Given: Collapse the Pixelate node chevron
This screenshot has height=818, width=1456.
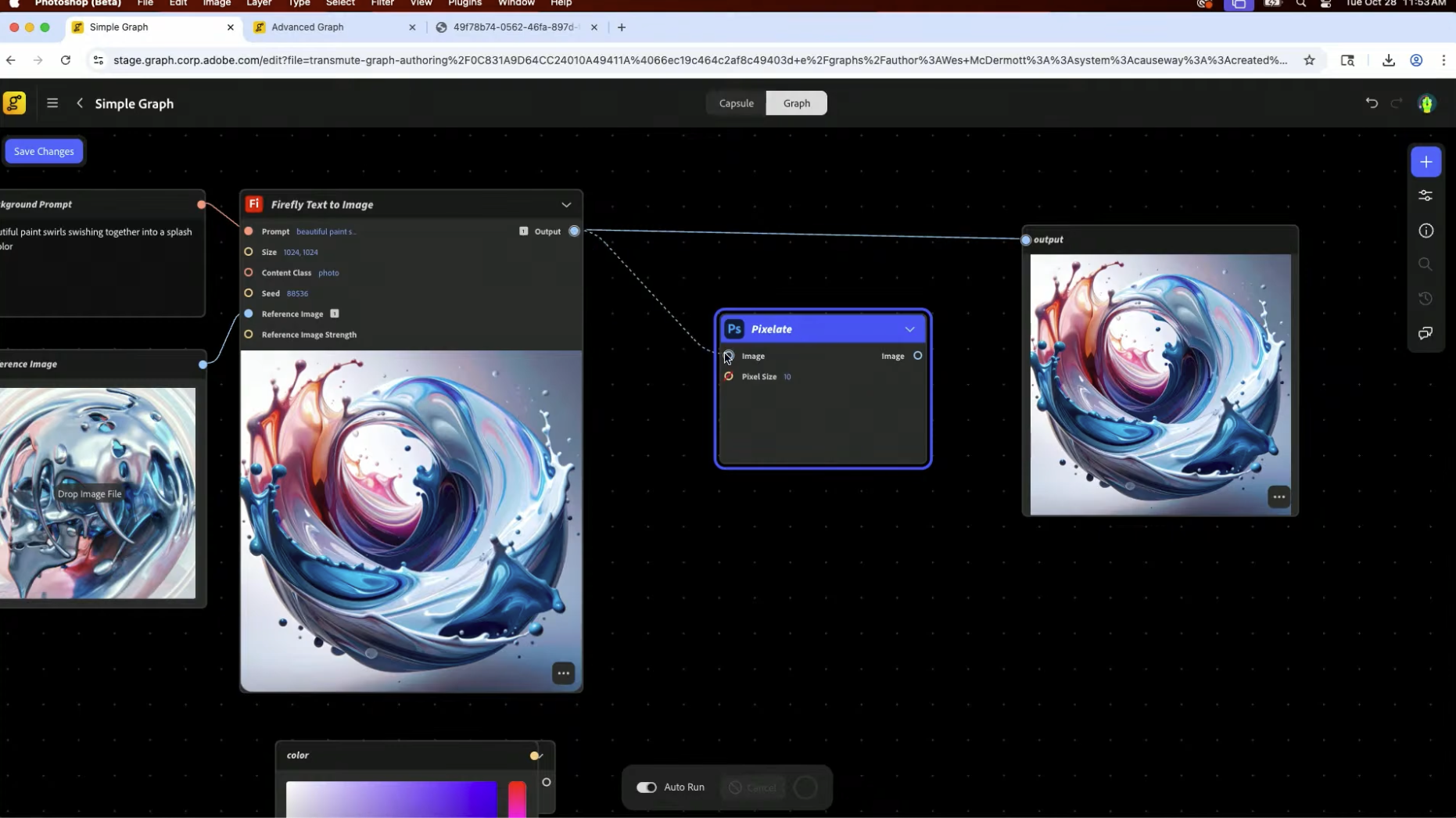Looking at the screenshot, I should pos(909,329).
